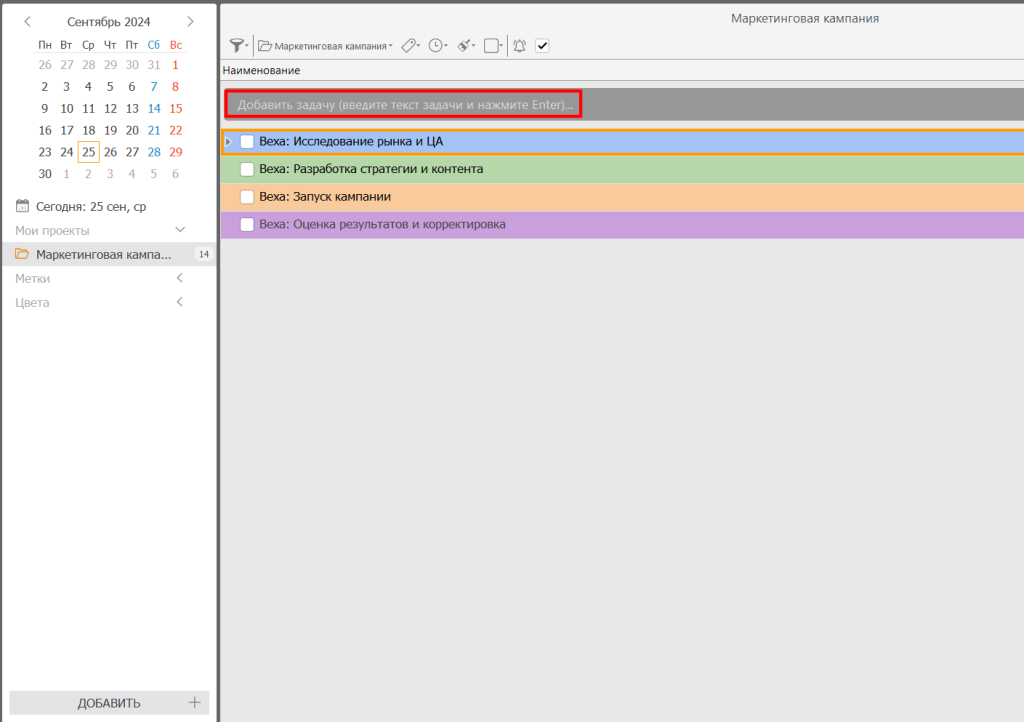Go to next month in calendar
This screenshot has width=1024, height=722.
pyautogui.click(x=190, y=21)
